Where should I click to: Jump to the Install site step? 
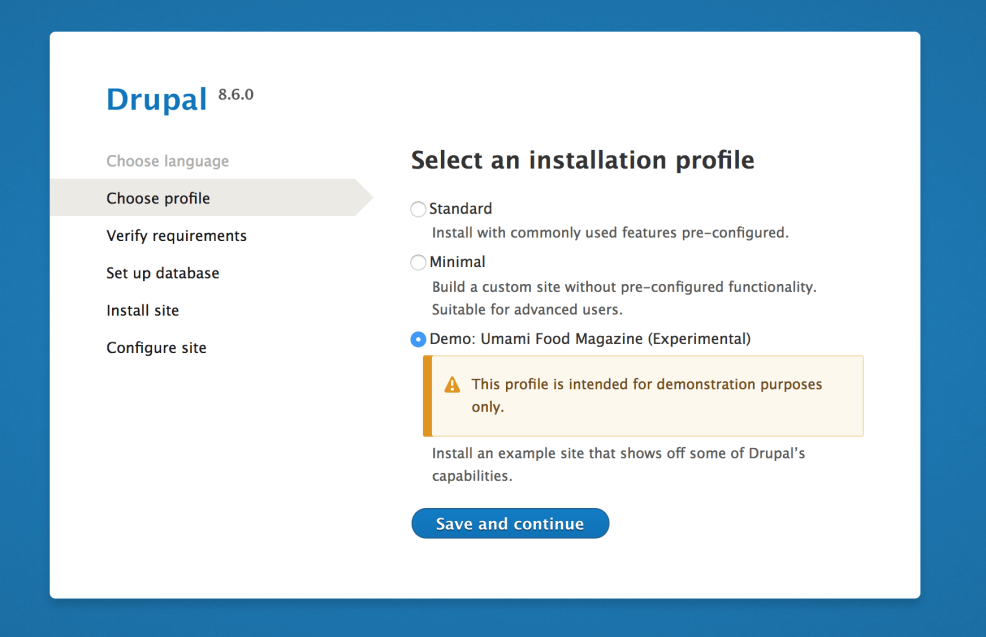[142, 310]
